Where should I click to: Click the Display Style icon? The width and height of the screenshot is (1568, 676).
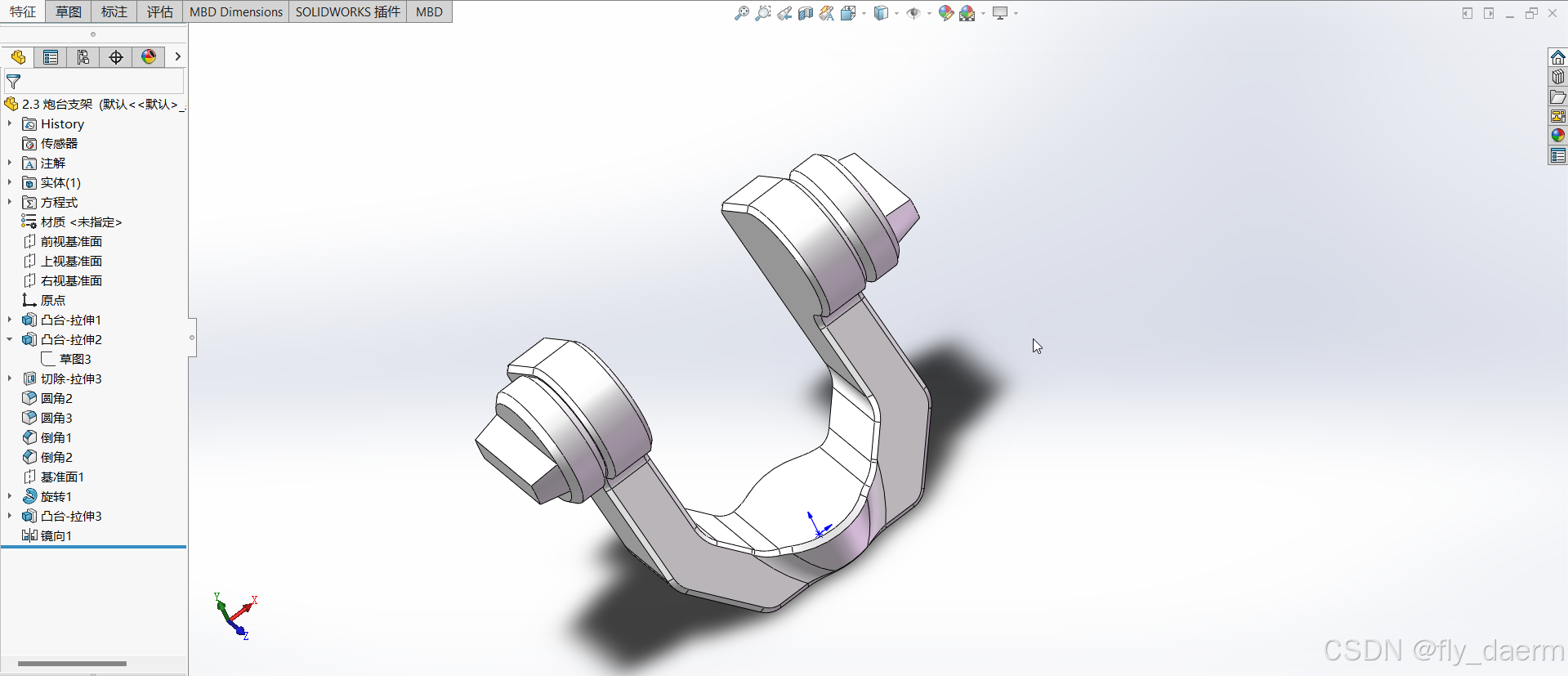[881, 13]
